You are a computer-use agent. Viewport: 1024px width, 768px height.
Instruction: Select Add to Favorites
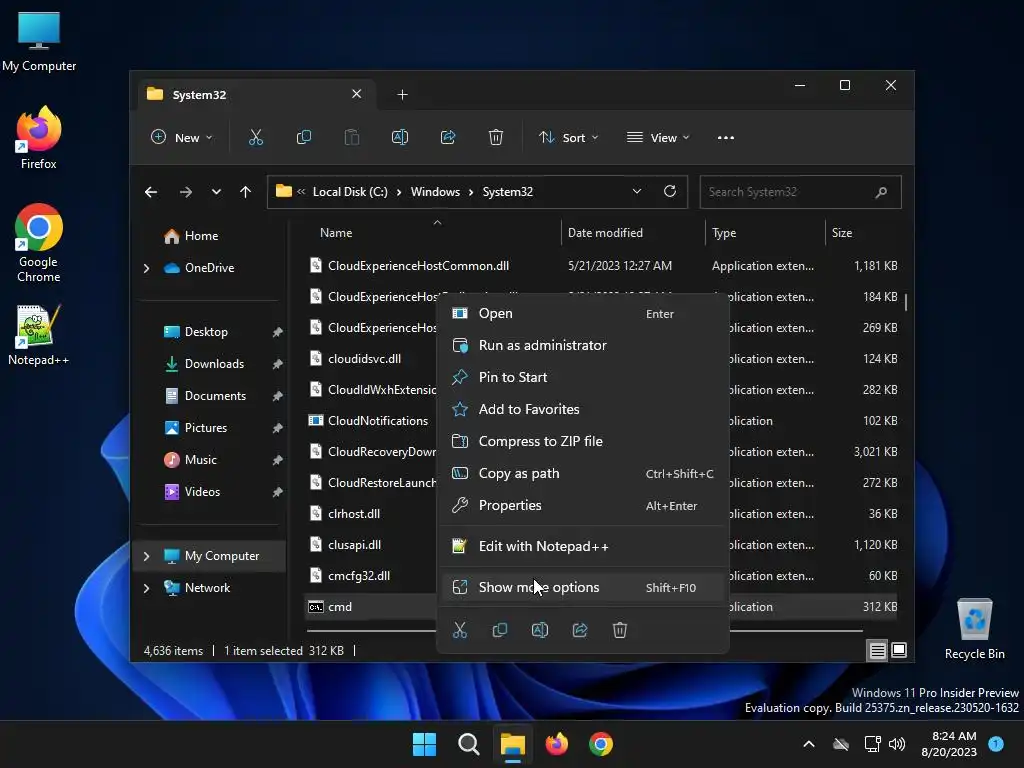[x=583, y=409]
